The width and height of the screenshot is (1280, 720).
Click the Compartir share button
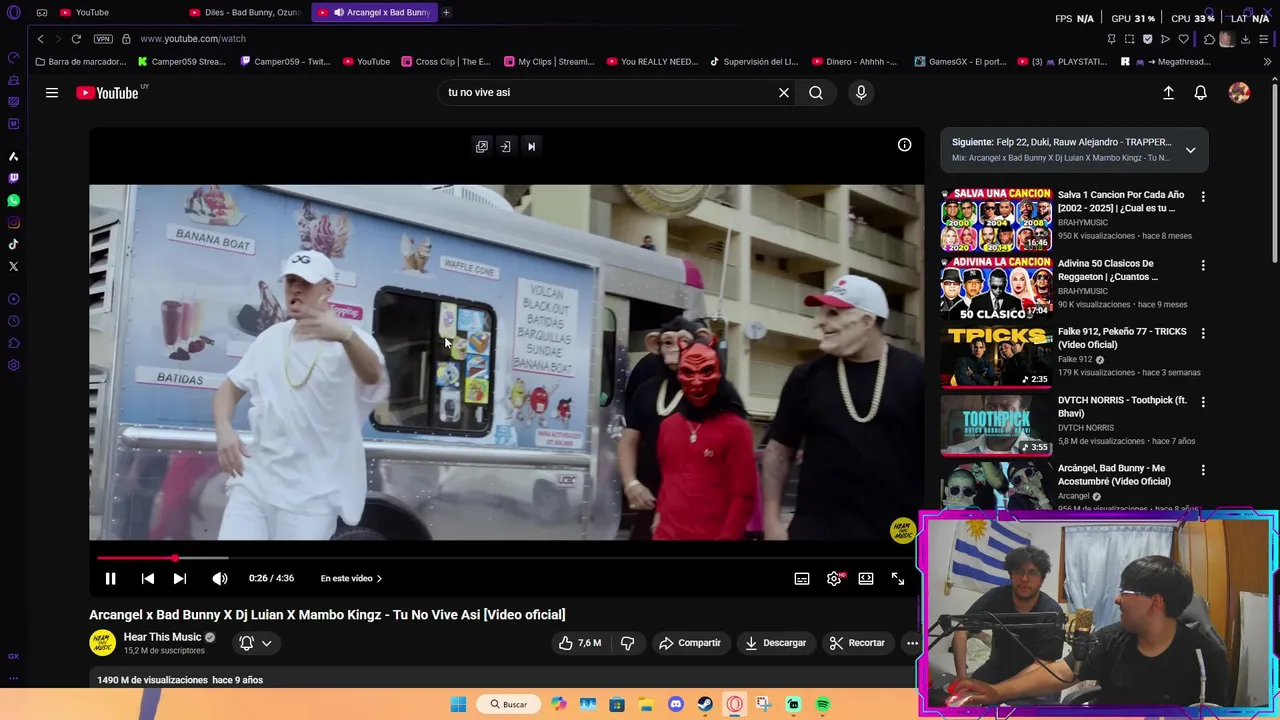click(689, 643)
